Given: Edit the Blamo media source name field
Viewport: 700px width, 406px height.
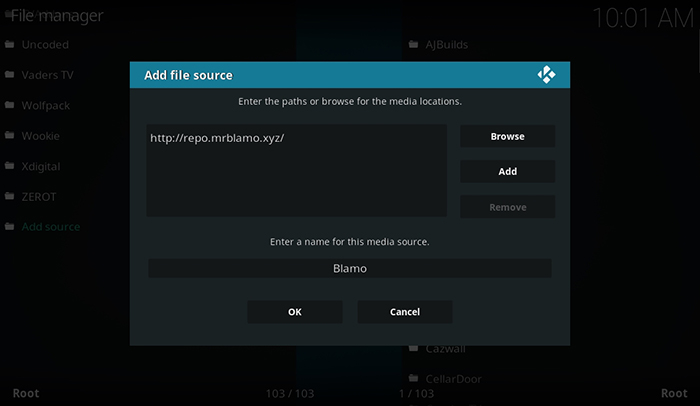Looking at the screenshot, I should coord(350,268).
